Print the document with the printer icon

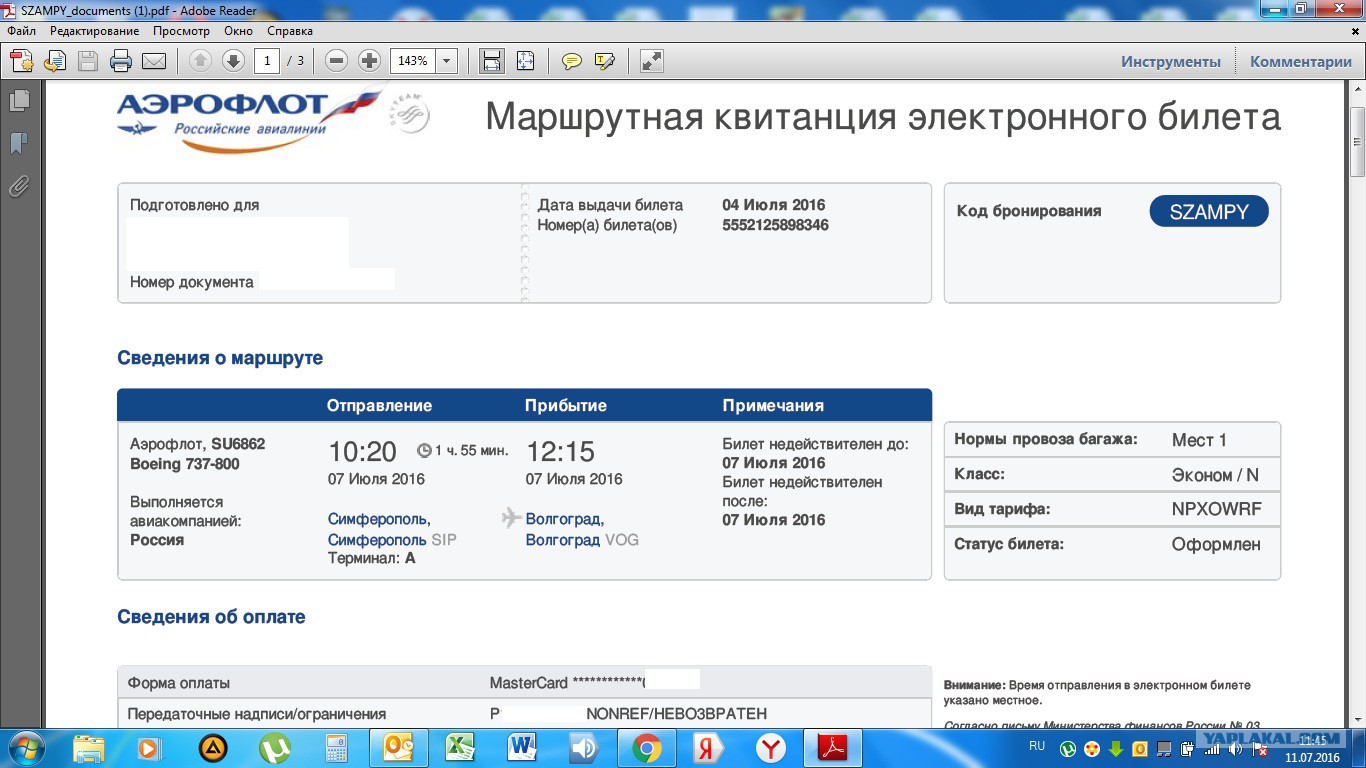pos(121,61)
